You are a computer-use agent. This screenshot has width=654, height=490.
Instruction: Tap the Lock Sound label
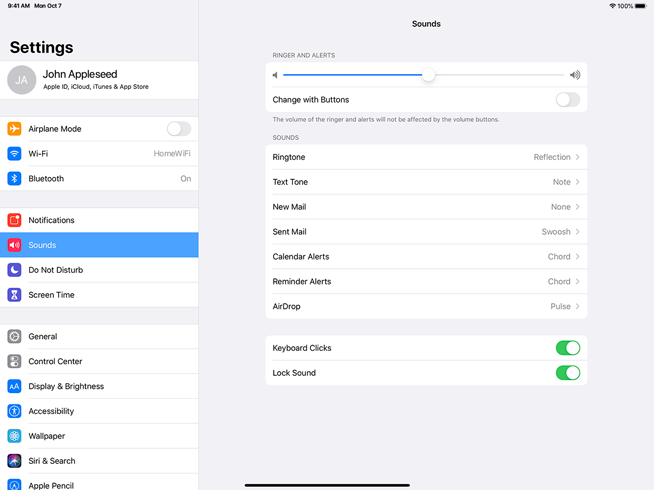click(x=294, y=373)
